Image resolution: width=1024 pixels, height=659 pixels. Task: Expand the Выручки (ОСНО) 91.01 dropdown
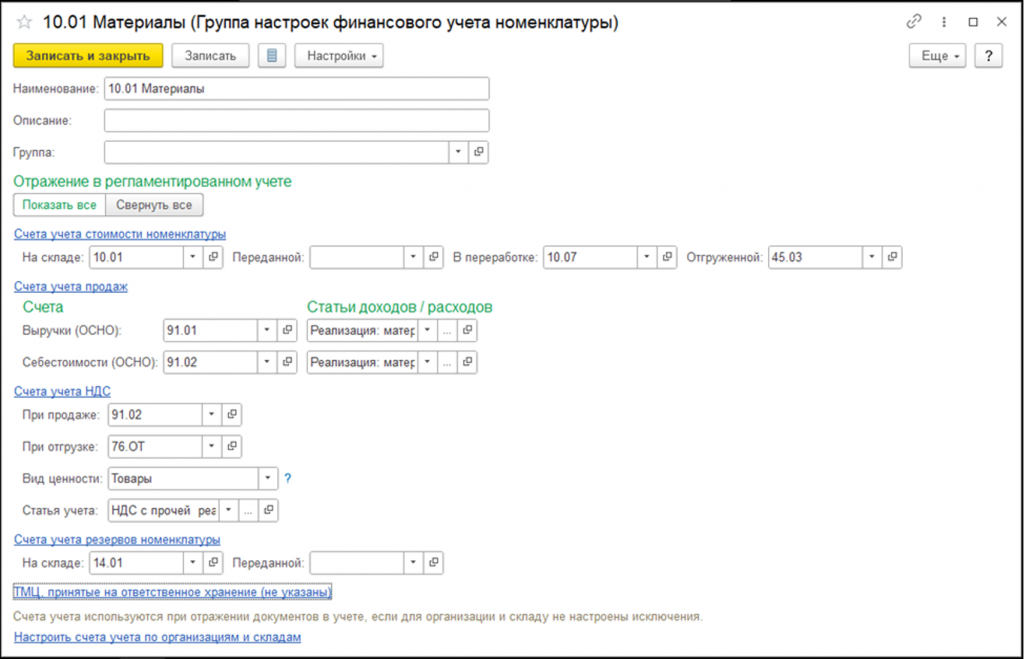pos(266,330)
